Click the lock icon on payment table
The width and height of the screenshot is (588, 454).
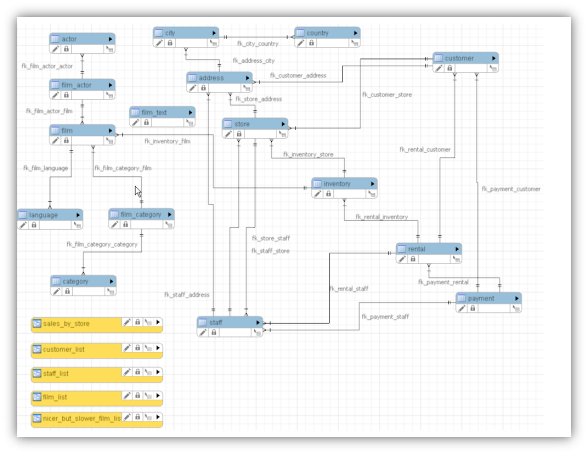(x=473, y=308)
